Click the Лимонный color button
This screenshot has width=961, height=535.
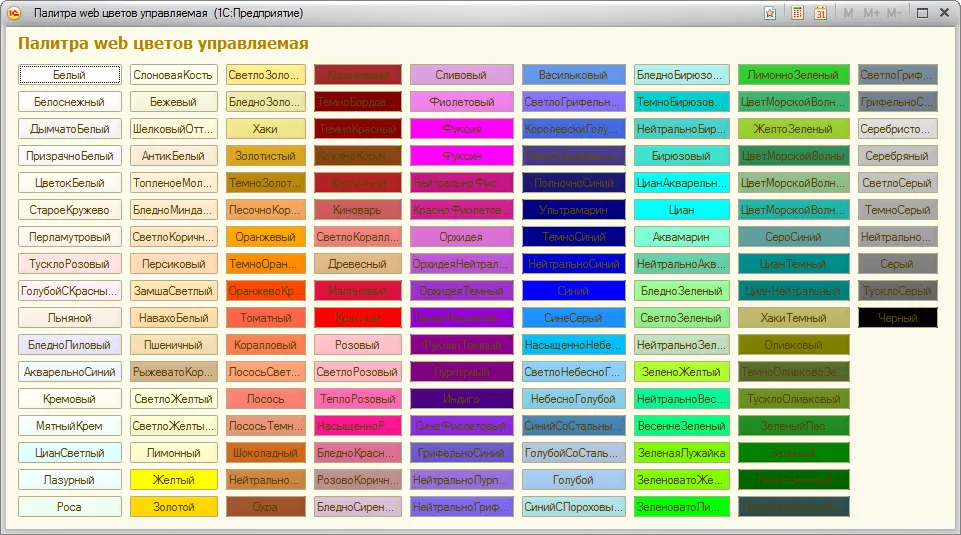pos(173,452)
